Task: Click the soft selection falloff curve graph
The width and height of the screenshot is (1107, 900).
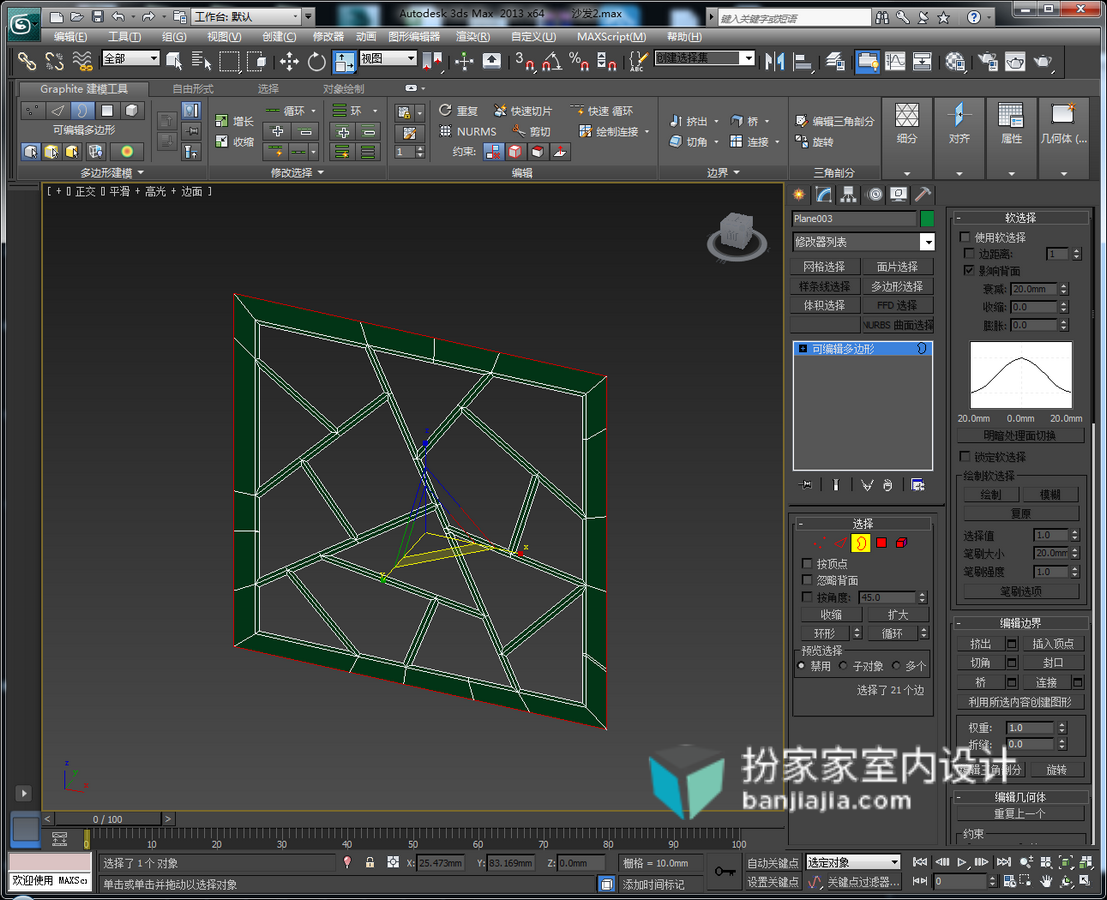Action: click(1021, 375)
